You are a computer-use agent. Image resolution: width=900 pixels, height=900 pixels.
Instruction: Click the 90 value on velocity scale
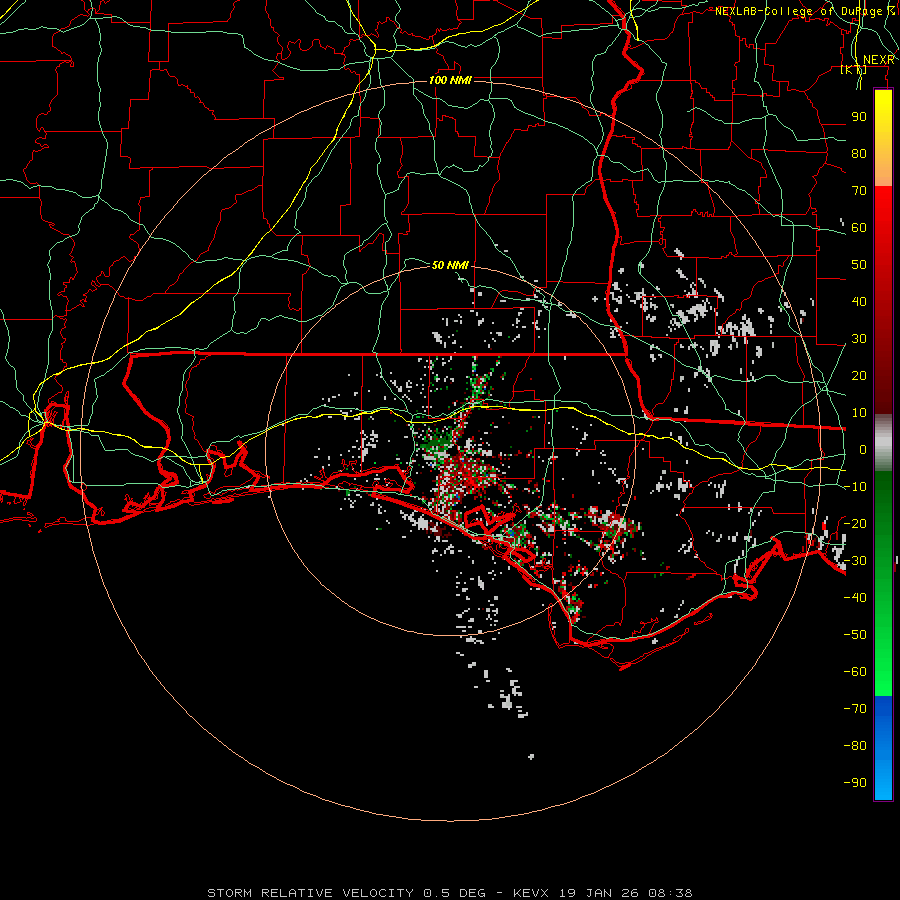(x=859, y=117)
